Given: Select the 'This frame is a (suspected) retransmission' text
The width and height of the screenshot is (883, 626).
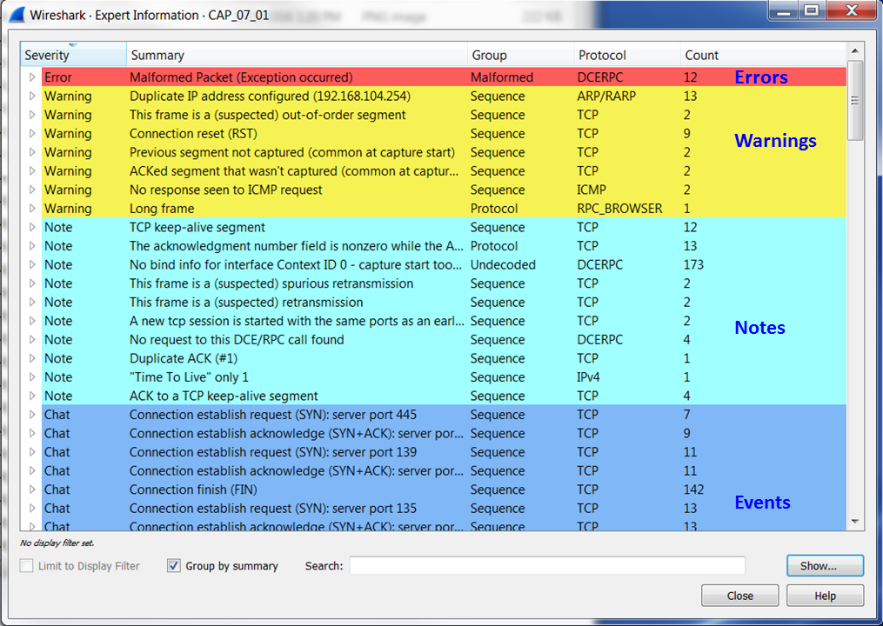Looking at the screenshot, I should (246, 302).
